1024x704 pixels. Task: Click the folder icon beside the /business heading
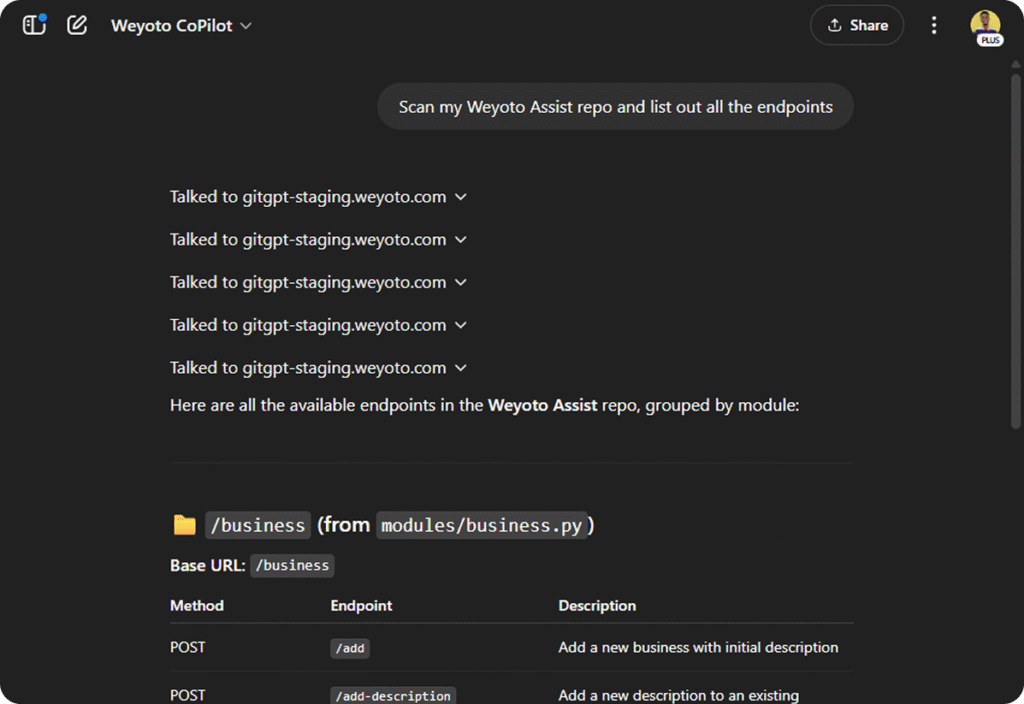(x=185, y=525)
